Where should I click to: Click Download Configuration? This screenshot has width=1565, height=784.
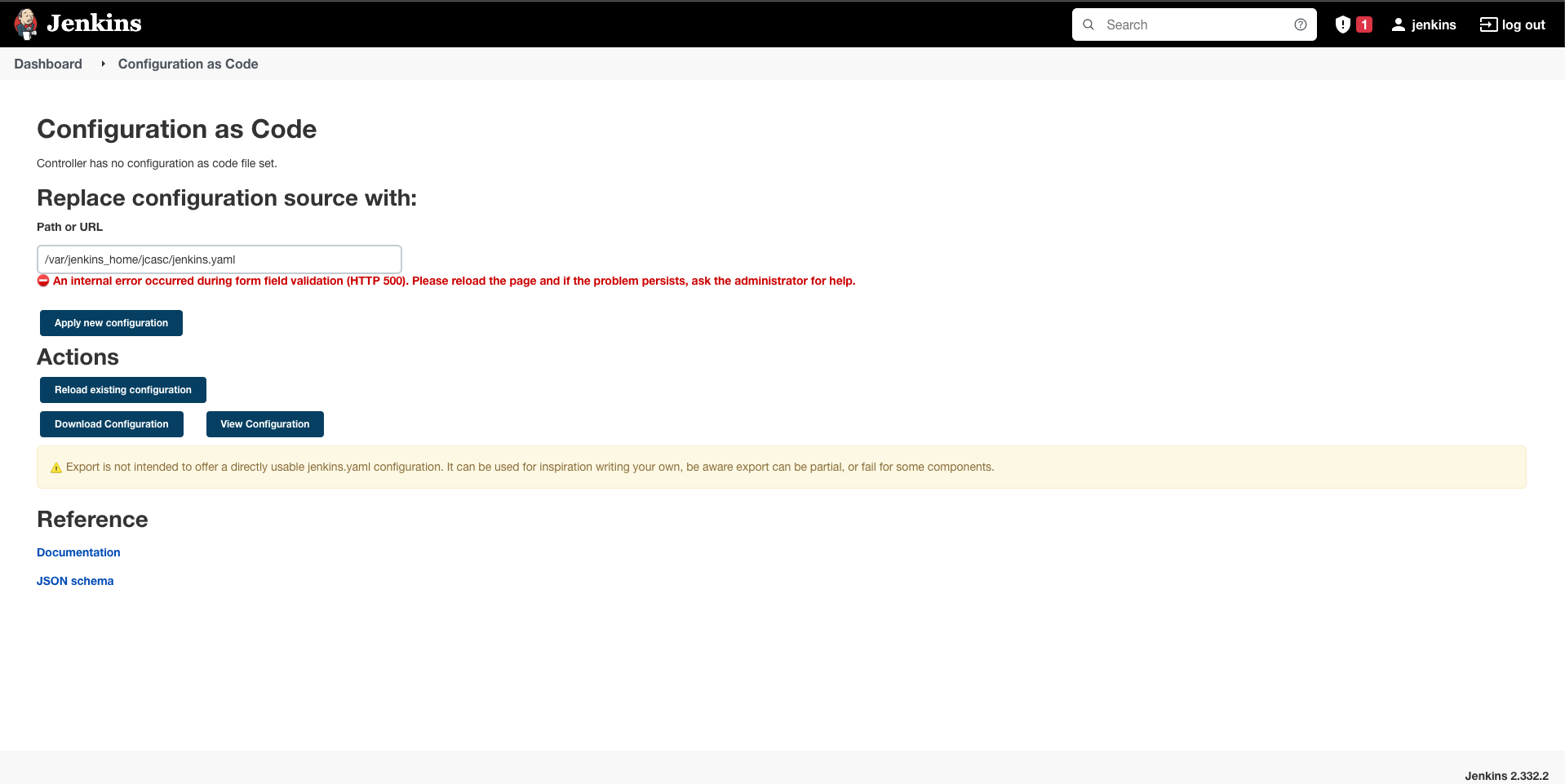click(x=111, y=423)
